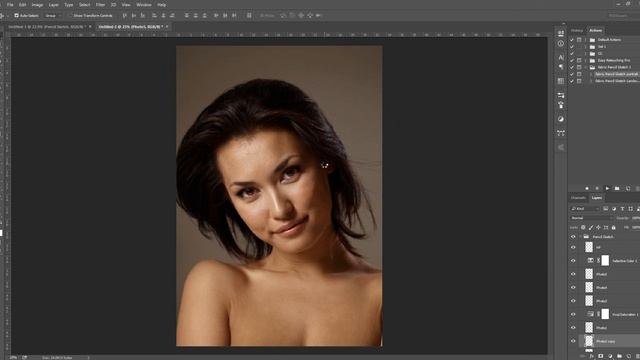Open the Adjustments sliders panel icon
Viewport: 640px width, 360px height.
(561, 95)
